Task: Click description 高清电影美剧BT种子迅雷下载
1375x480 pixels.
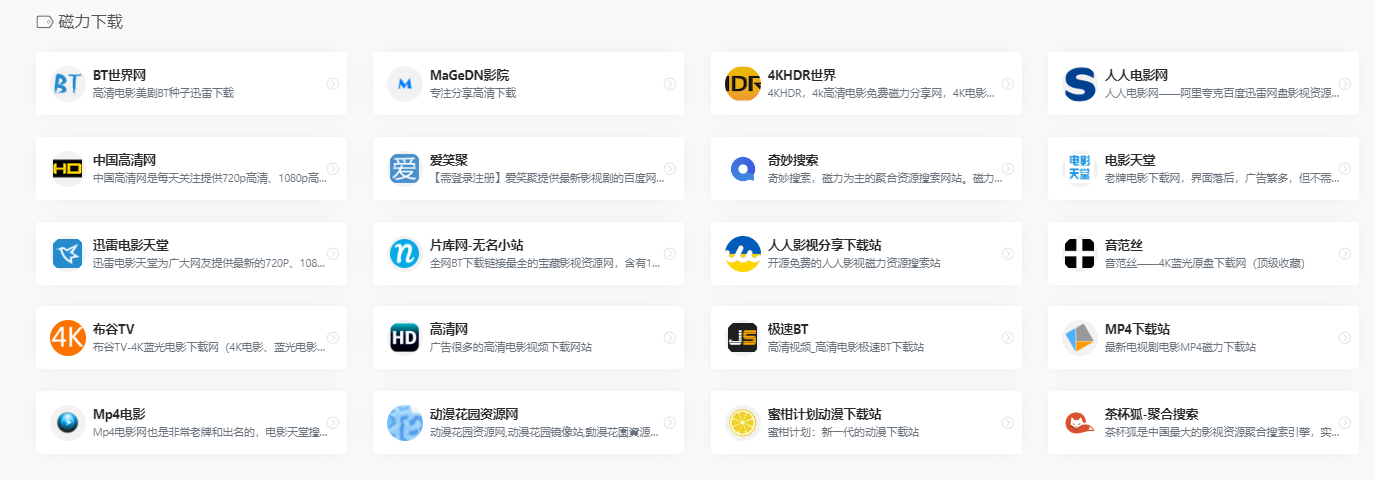Action: coord(163,93)
